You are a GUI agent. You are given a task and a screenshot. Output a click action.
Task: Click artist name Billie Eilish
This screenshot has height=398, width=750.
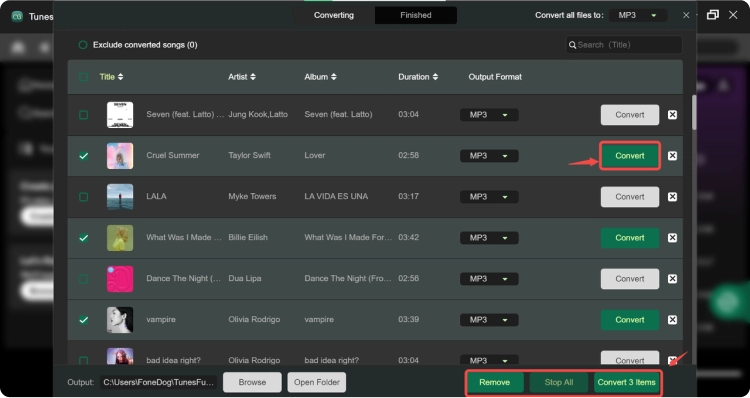tap(248, 237)
